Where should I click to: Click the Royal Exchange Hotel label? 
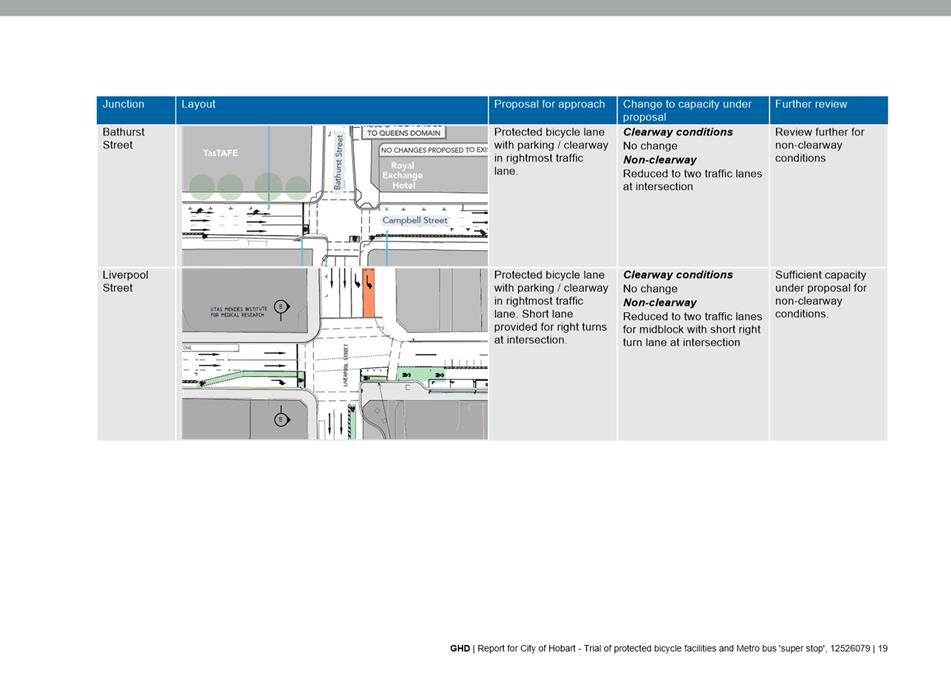click(402, 175)
